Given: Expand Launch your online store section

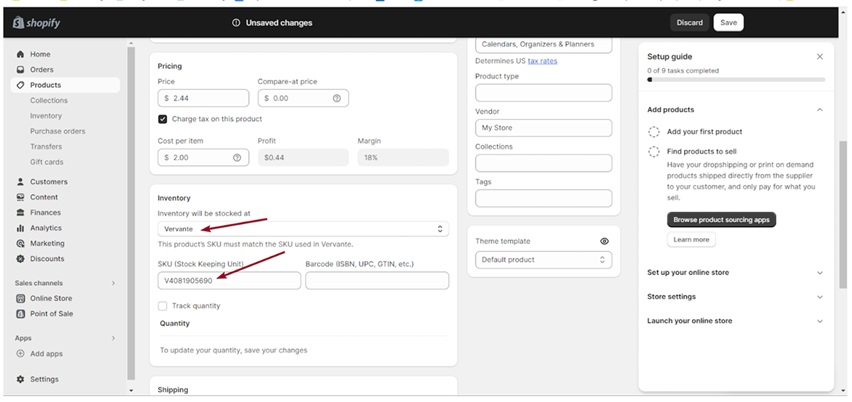Looking at the screenshot, I should point(820,321).
